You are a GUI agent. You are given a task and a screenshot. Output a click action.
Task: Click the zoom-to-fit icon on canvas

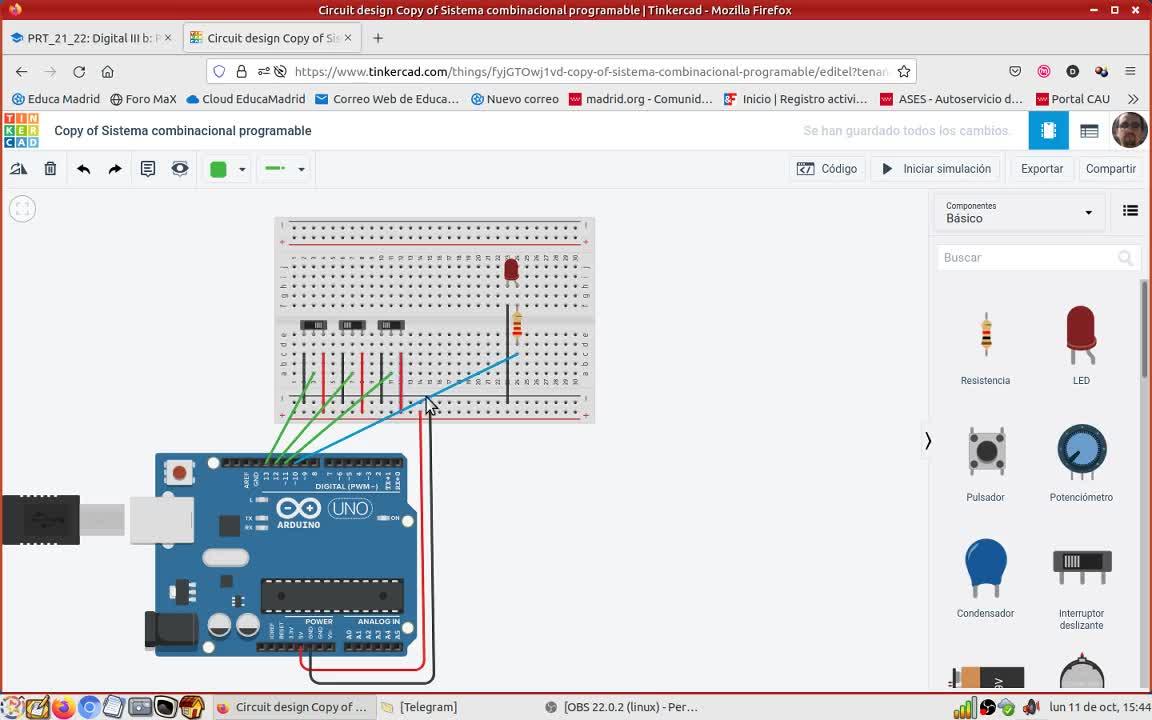(x=22, y=208)
